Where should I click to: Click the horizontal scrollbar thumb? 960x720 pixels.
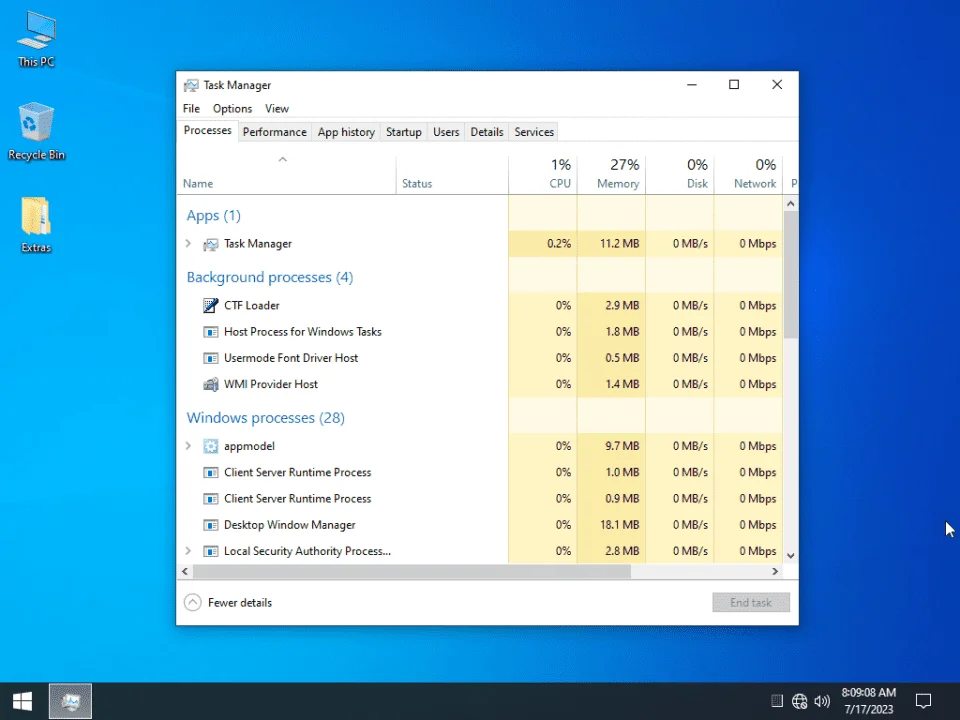tap(411, 571)
